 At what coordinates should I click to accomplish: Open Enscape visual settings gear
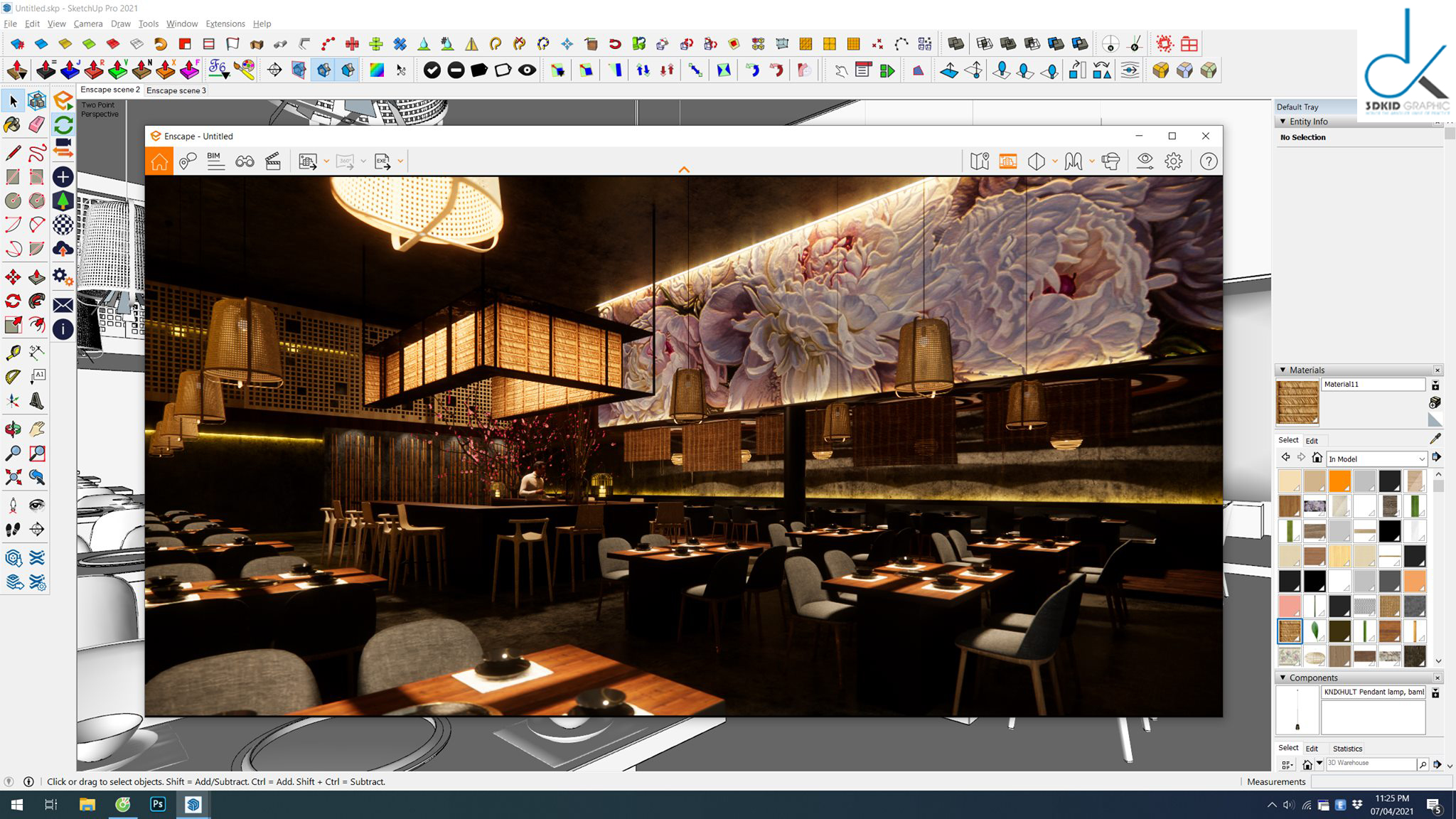(x=1173, y=161)
